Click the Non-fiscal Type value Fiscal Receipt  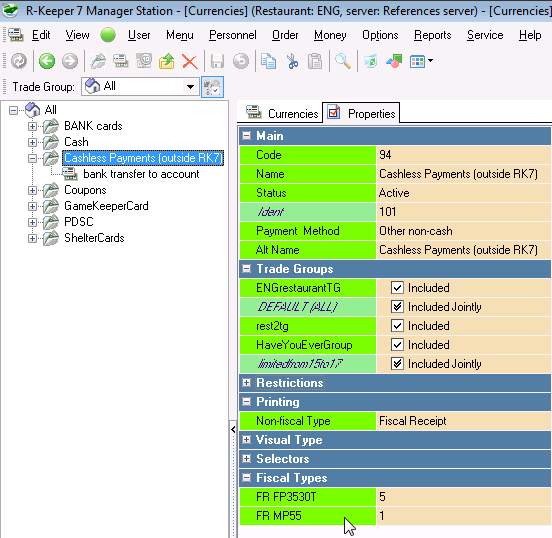point(463,421)
